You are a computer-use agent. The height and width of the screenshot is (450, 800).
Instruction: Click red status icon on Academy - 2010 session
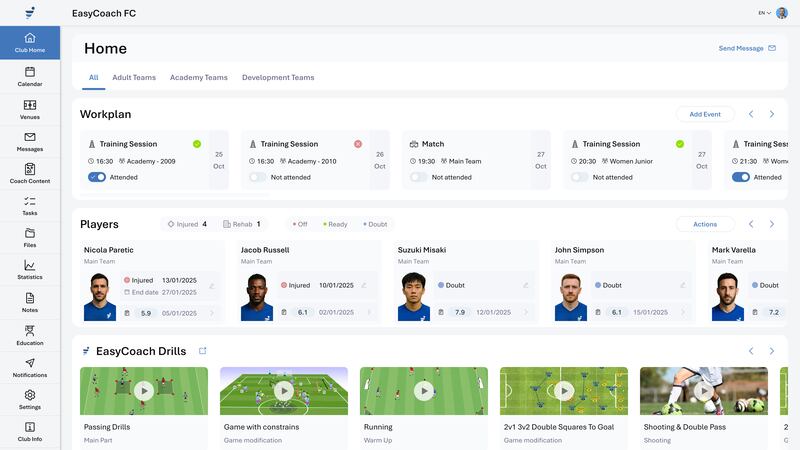pyautogui.click(x=358, y=144)
